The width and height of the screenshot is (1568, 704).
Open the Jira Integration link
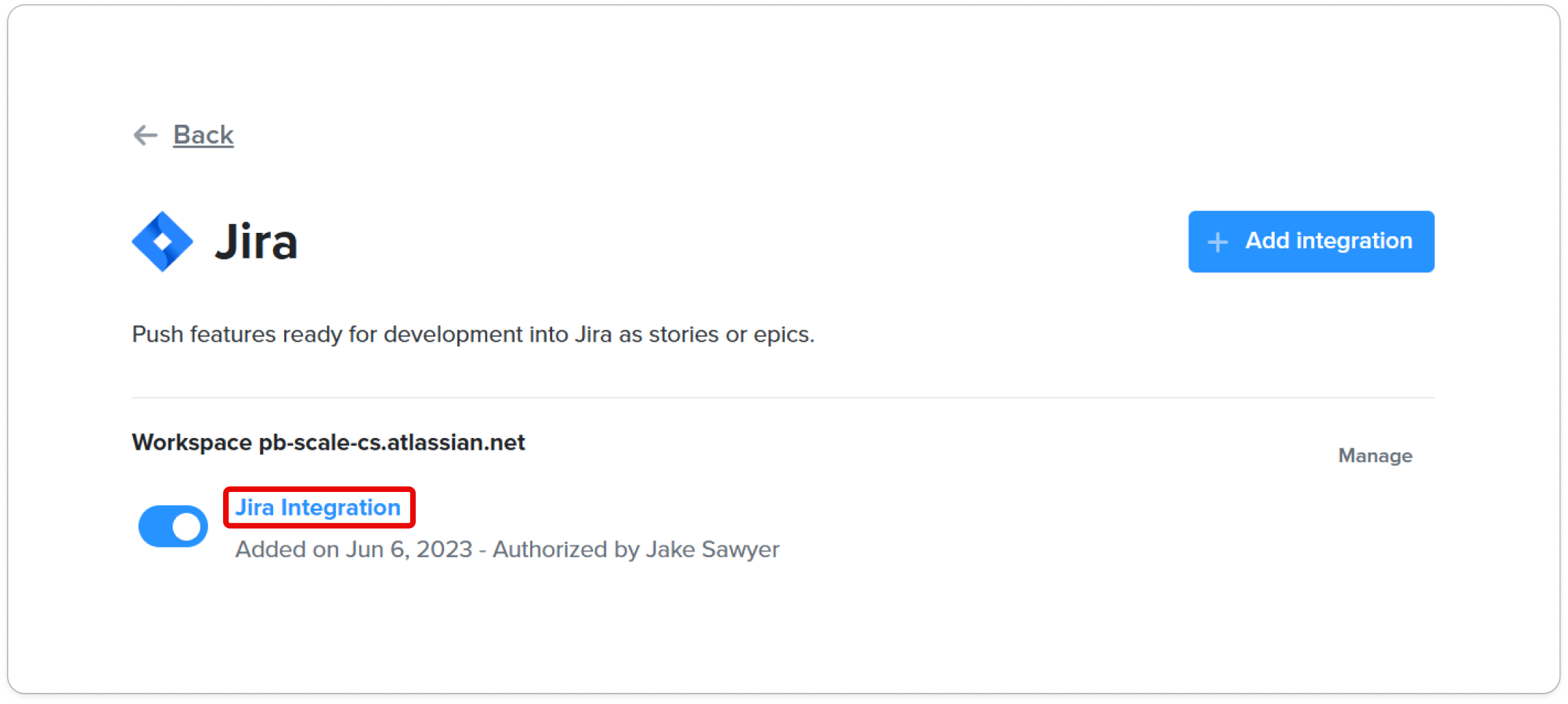click(318, 507)
